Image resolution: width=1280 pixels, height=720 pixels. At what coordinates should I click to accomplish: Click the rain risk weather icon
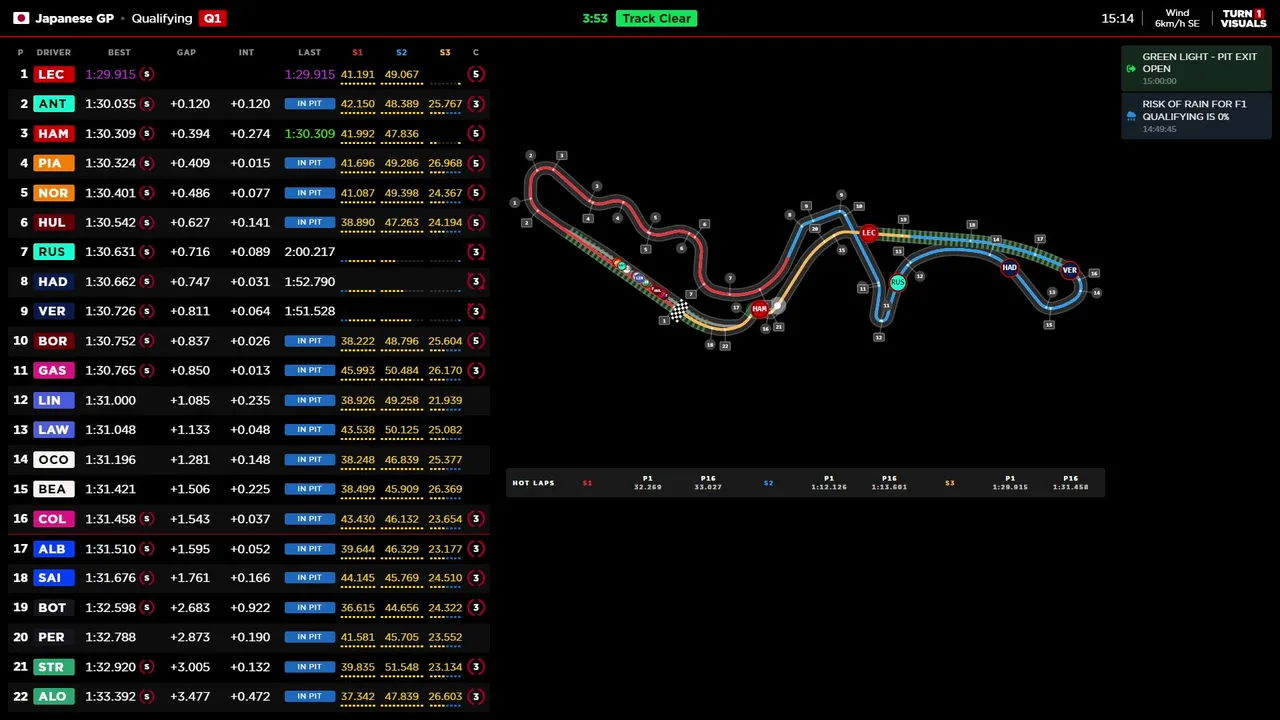coord(1131,116)
